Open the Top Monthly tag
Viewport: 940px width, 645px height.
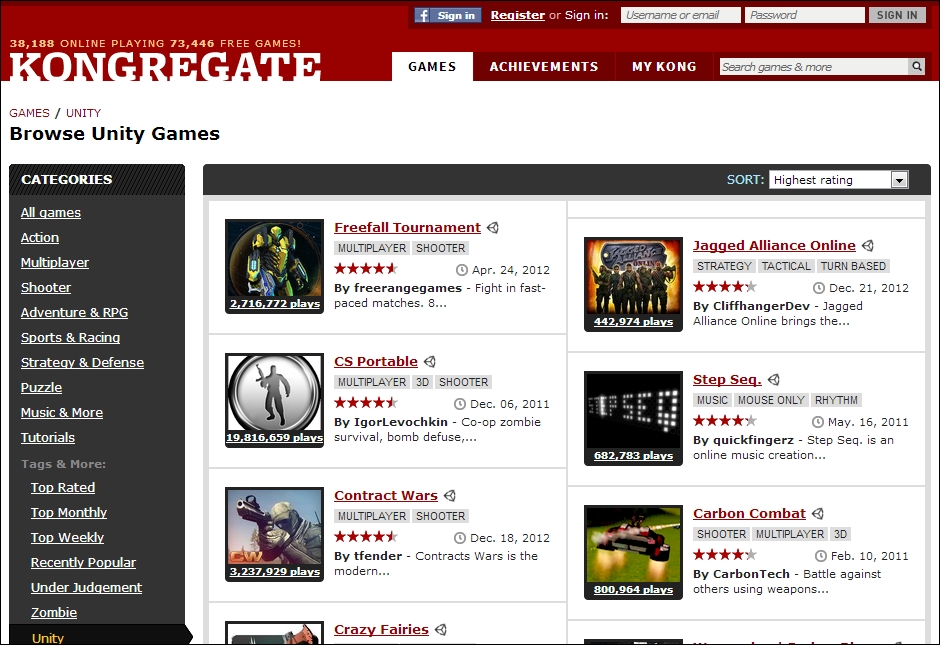tap(69, 513)
